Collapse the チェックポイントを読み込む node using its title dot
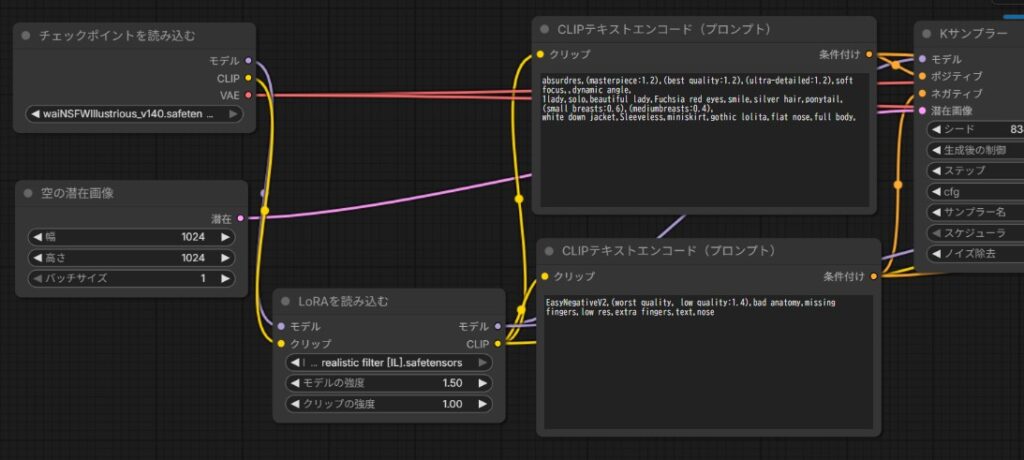Image resolution: width=1024 pixels, height=460 pixels. 27,35
